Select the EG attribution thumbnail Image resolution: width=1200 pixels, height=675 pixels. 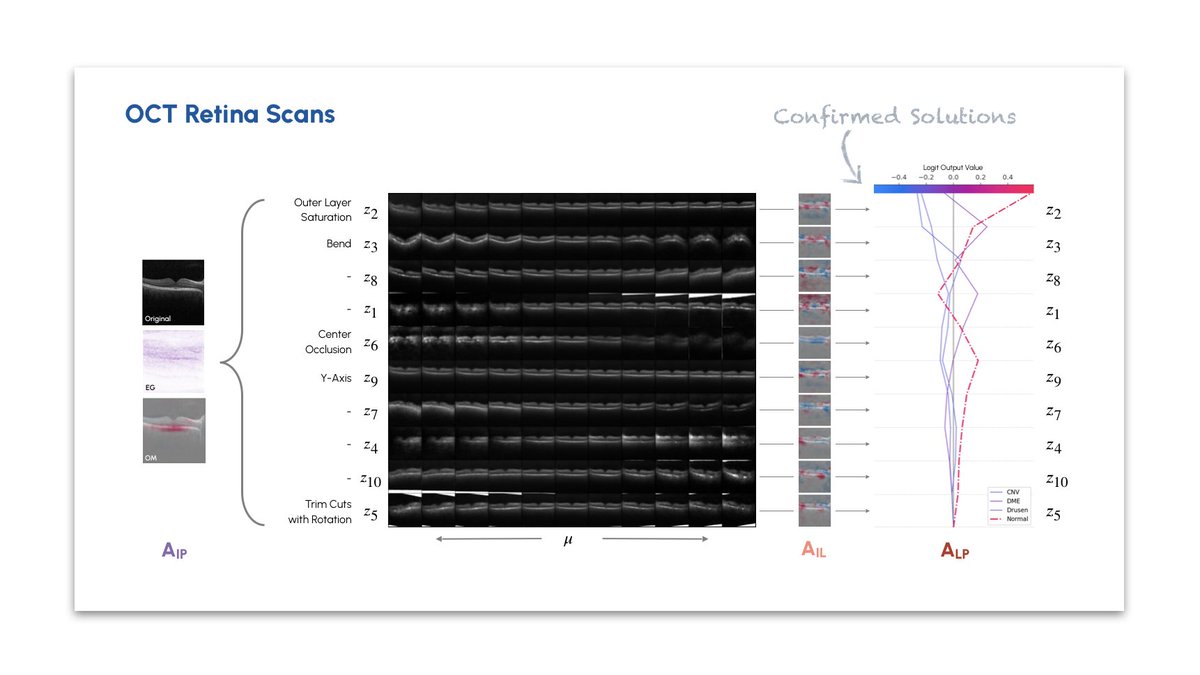(173, 361)
